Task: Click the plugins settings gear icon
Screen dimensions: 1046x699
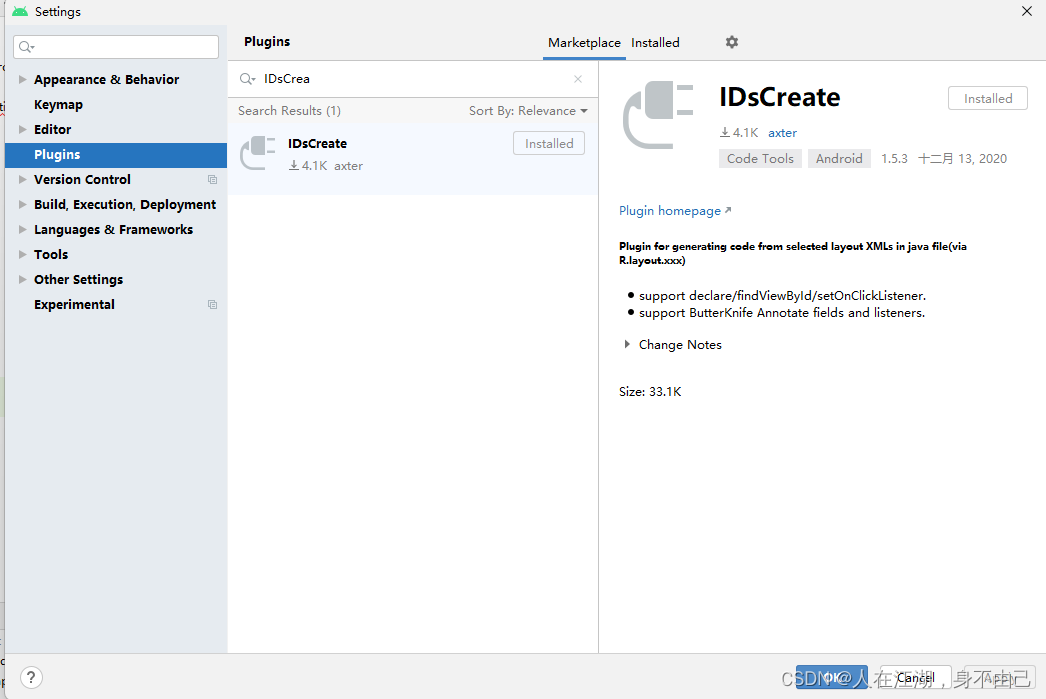Action: pos(732,42)
